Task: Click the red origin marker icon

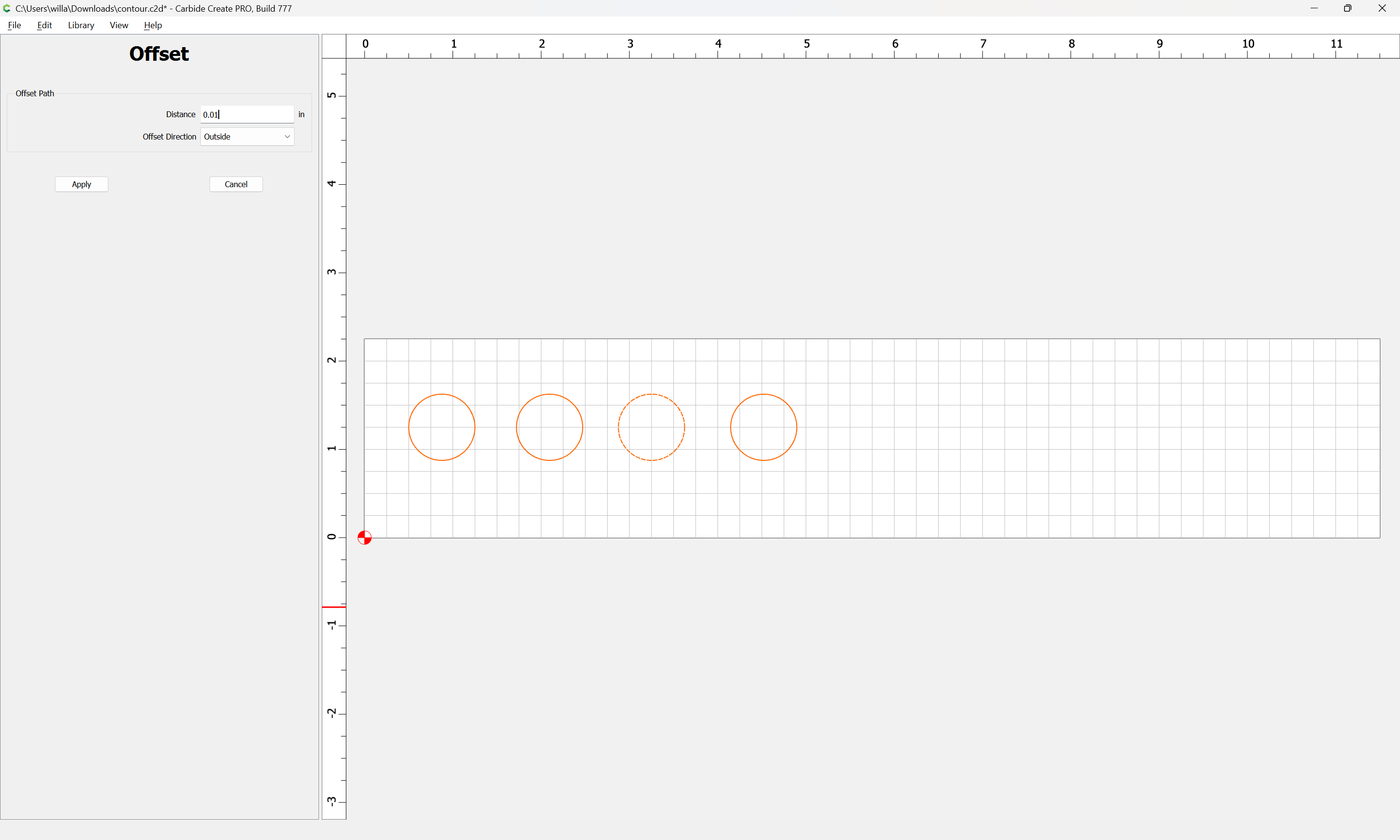Action: pos(365,537)
